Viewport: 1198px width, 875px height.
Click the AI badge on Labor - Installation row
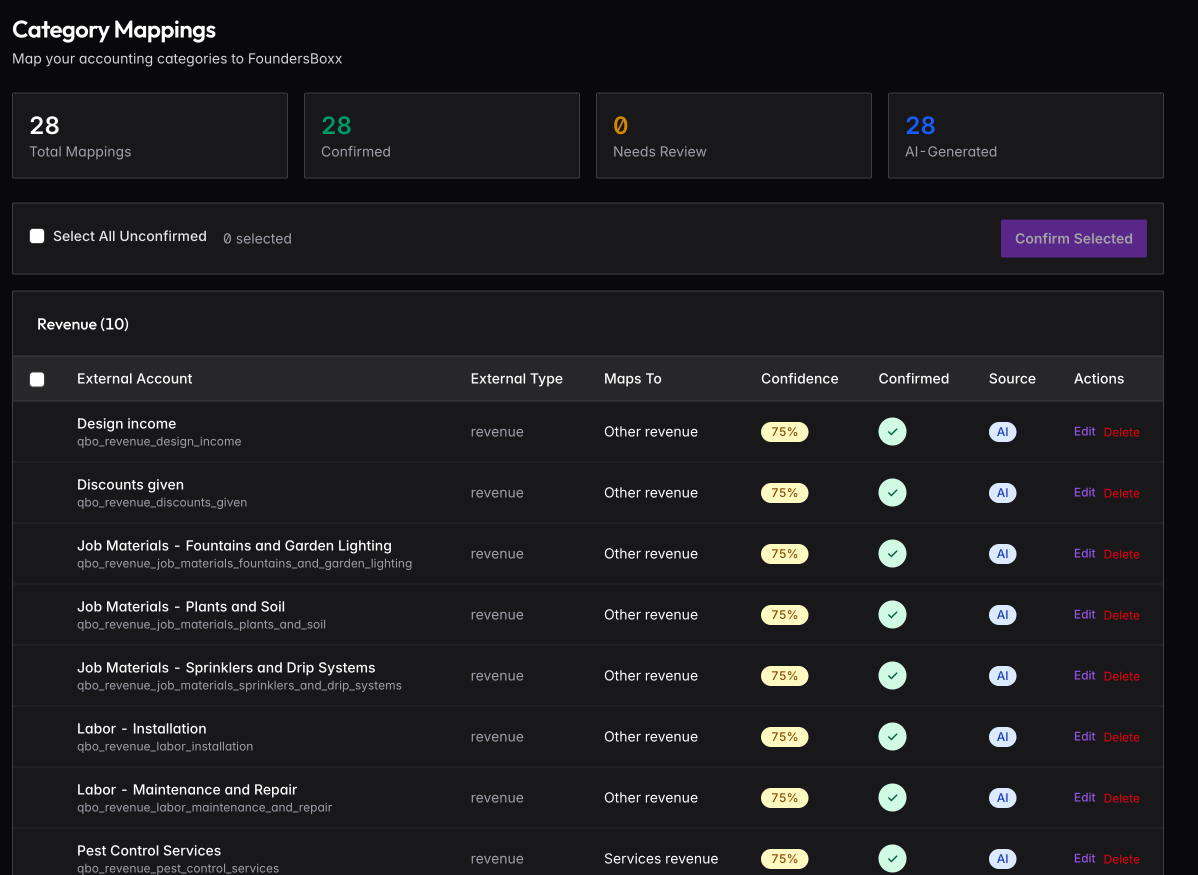(1002, 736)
